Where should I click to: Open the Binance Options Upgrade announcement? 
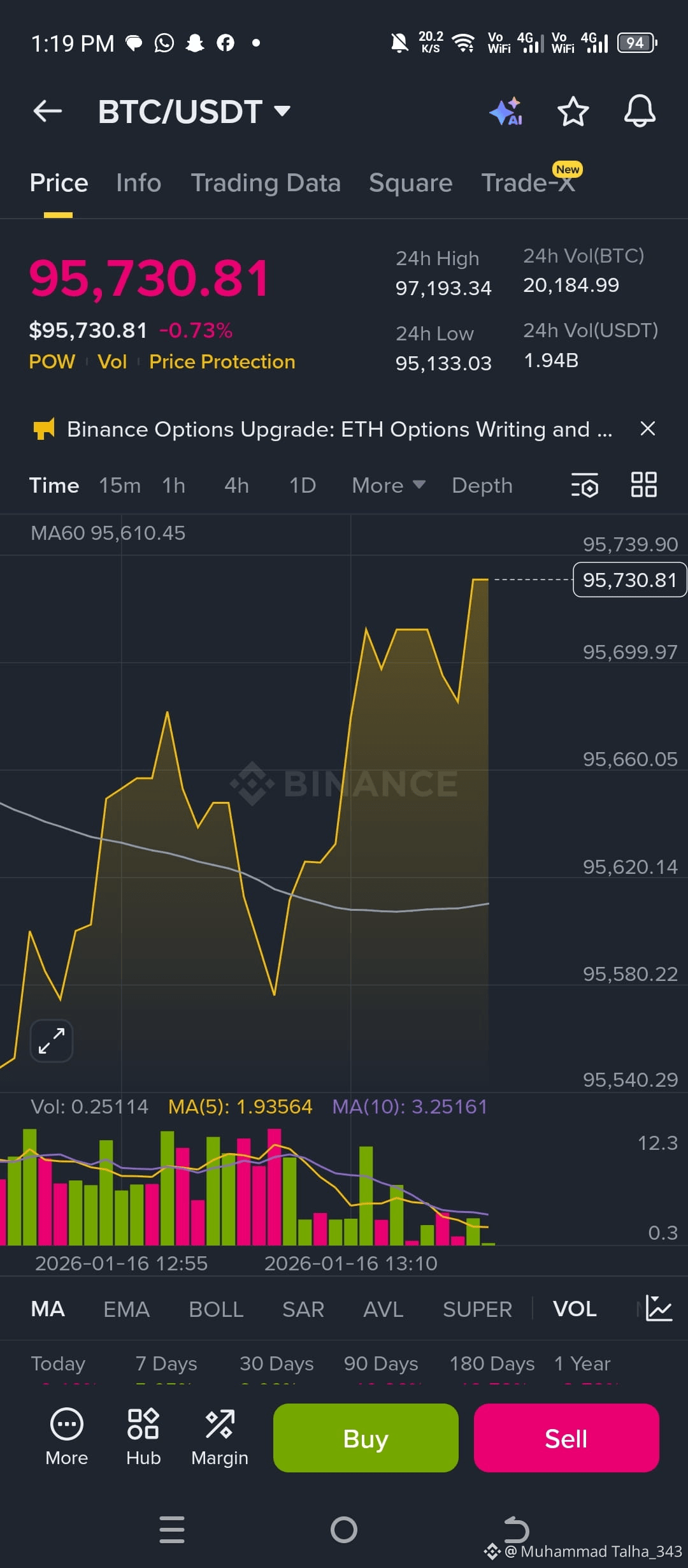point(340,429)
